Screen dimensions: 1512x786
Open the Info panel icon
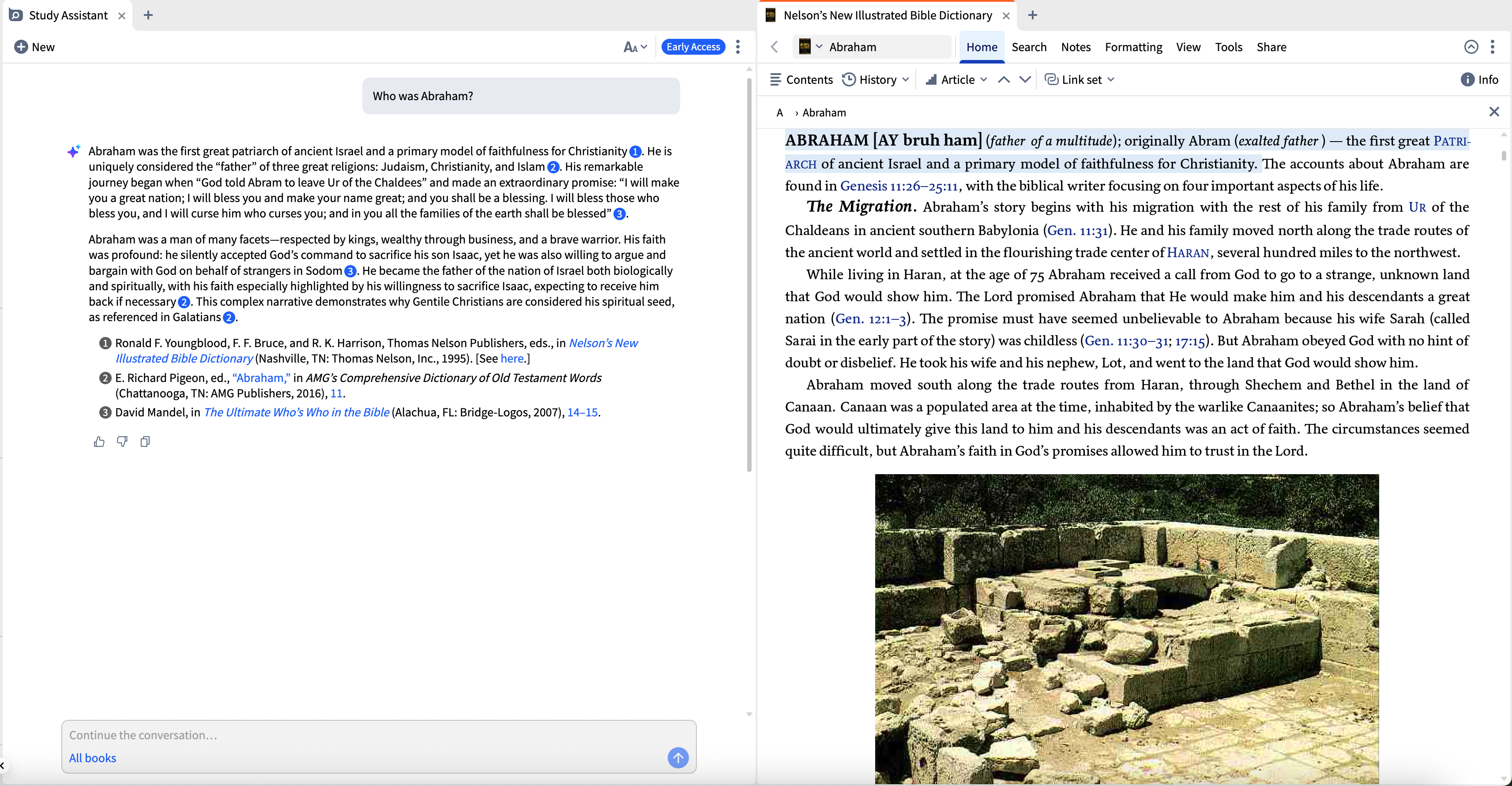coord(1479,80)
